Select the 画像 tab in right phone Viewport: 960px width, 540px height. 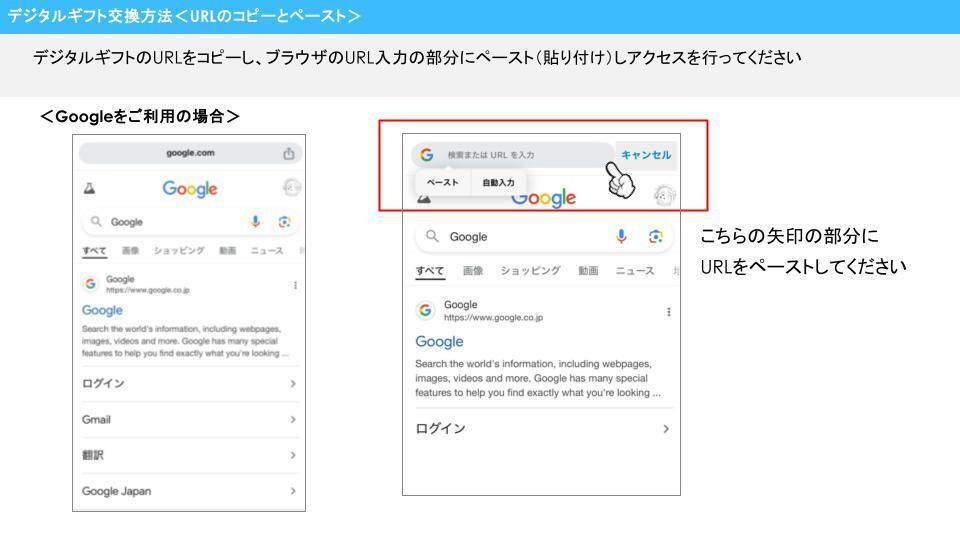472,271
